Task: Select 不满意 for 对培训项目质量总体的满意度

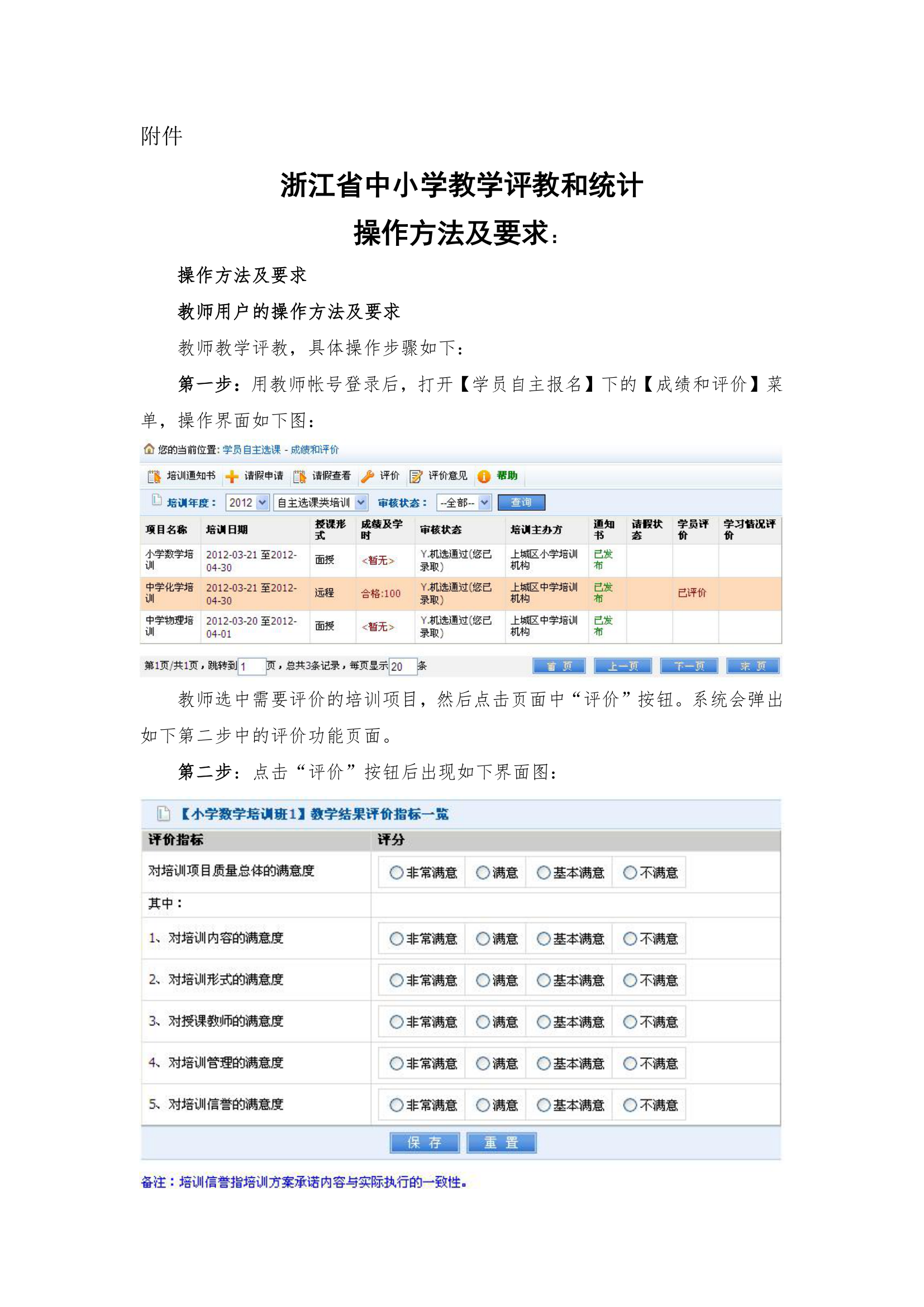Action: tap(630, 872)
